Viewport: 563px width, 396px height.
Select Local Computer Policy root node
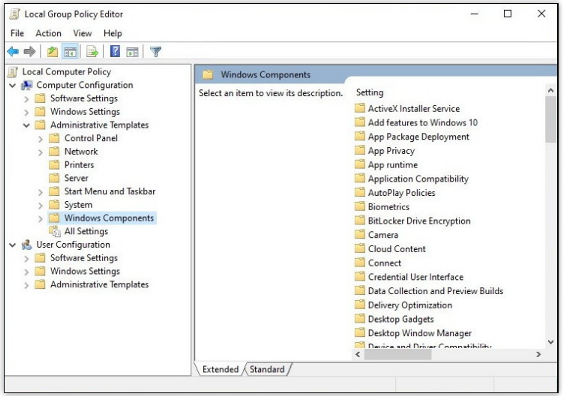pyautogui.click(x=66, y=72)
